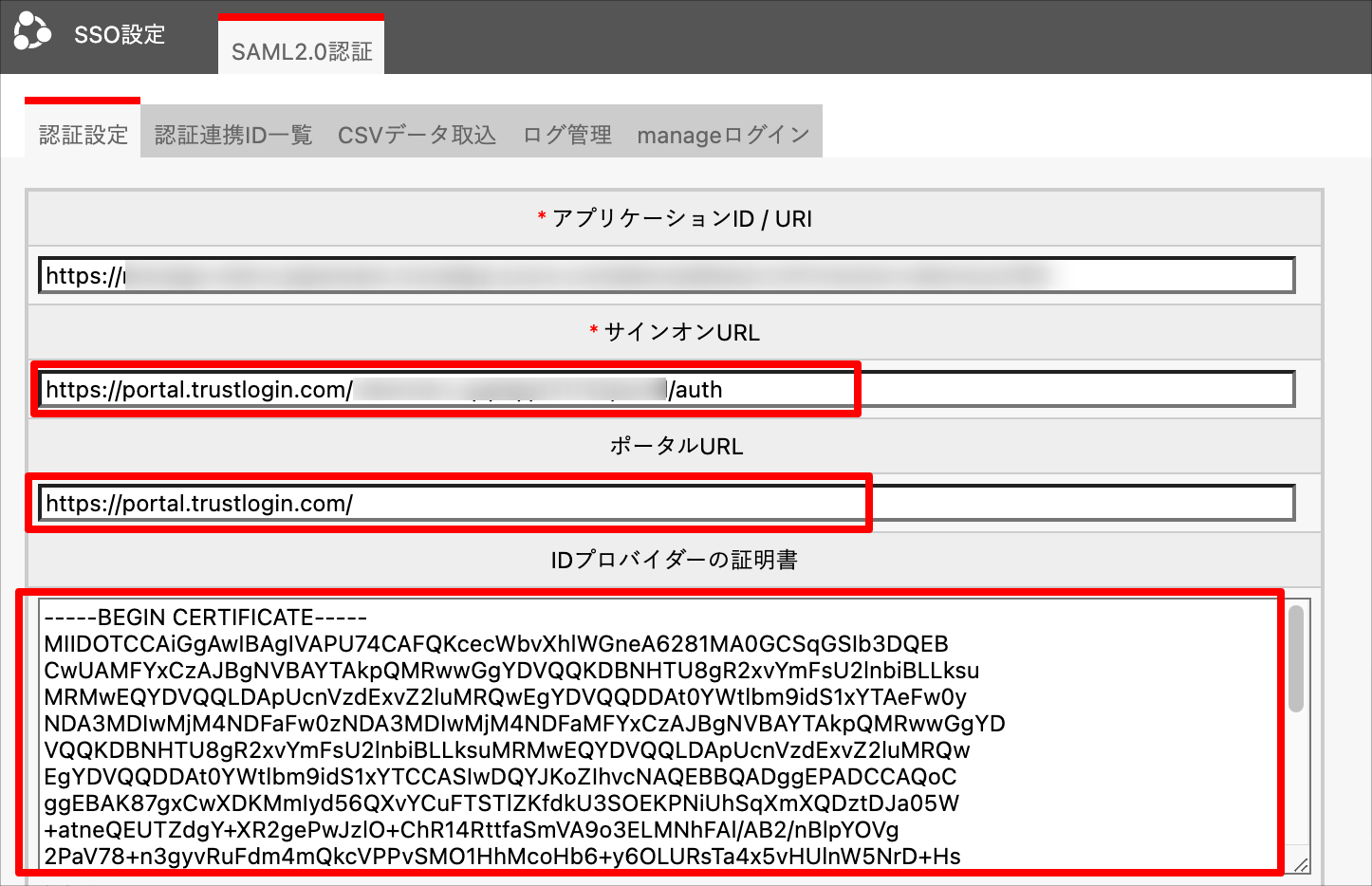Viewport: 1372px width, 886px height.
Task: Grab the textarea resize handle corner
Action: tap(1302, 864)
